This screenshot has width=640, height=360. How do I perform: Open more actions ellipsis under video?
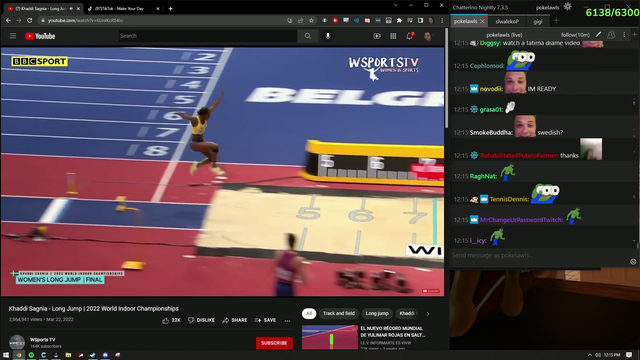pyautogui.click(x=287, y=320)
